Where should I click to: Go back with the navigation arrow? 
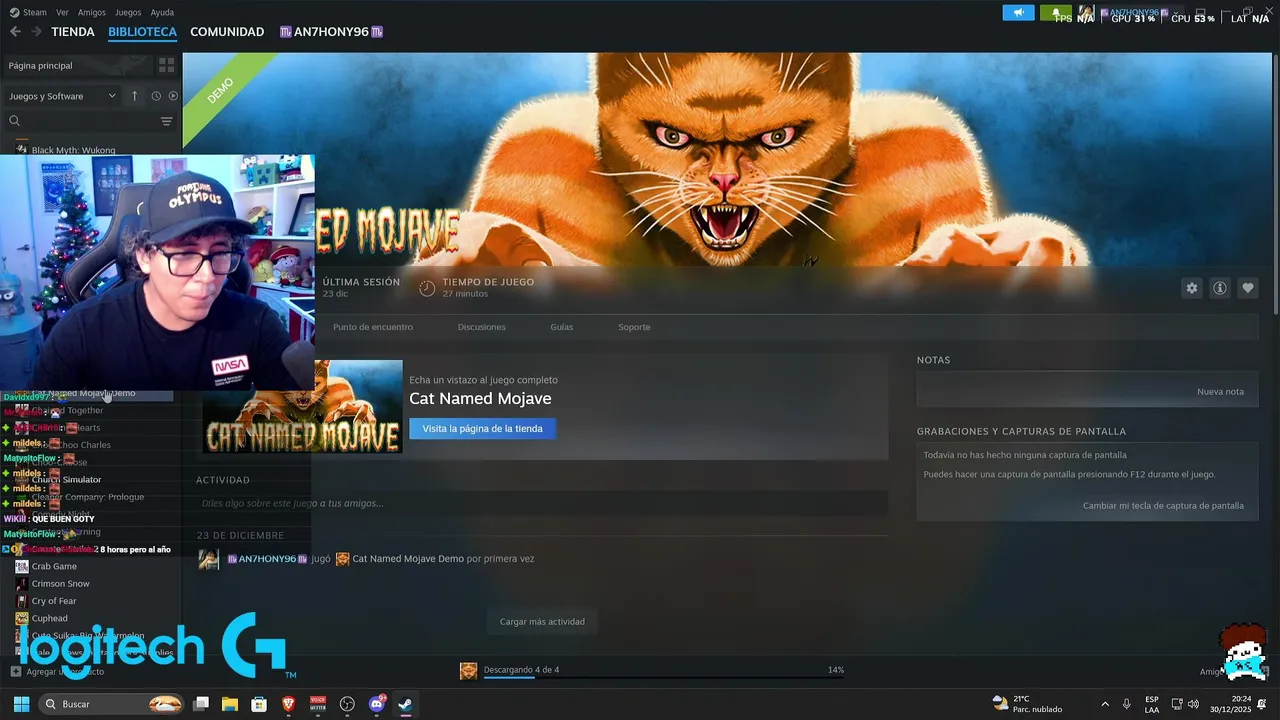point(15,32)
